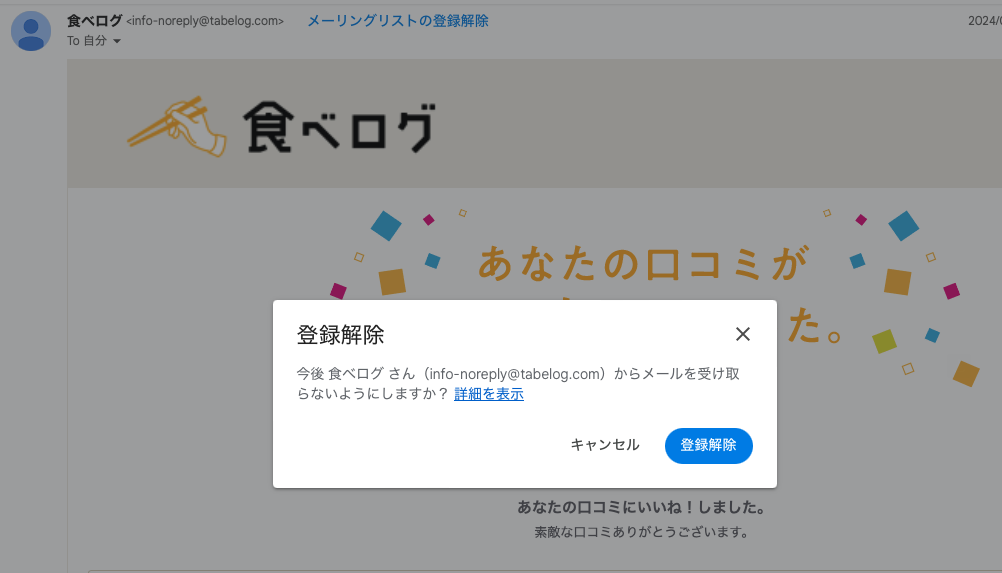Expand the To 自分 recipient details arrow
The width and height of the screenshot is (1002, 573).
(x=117, y=41)
